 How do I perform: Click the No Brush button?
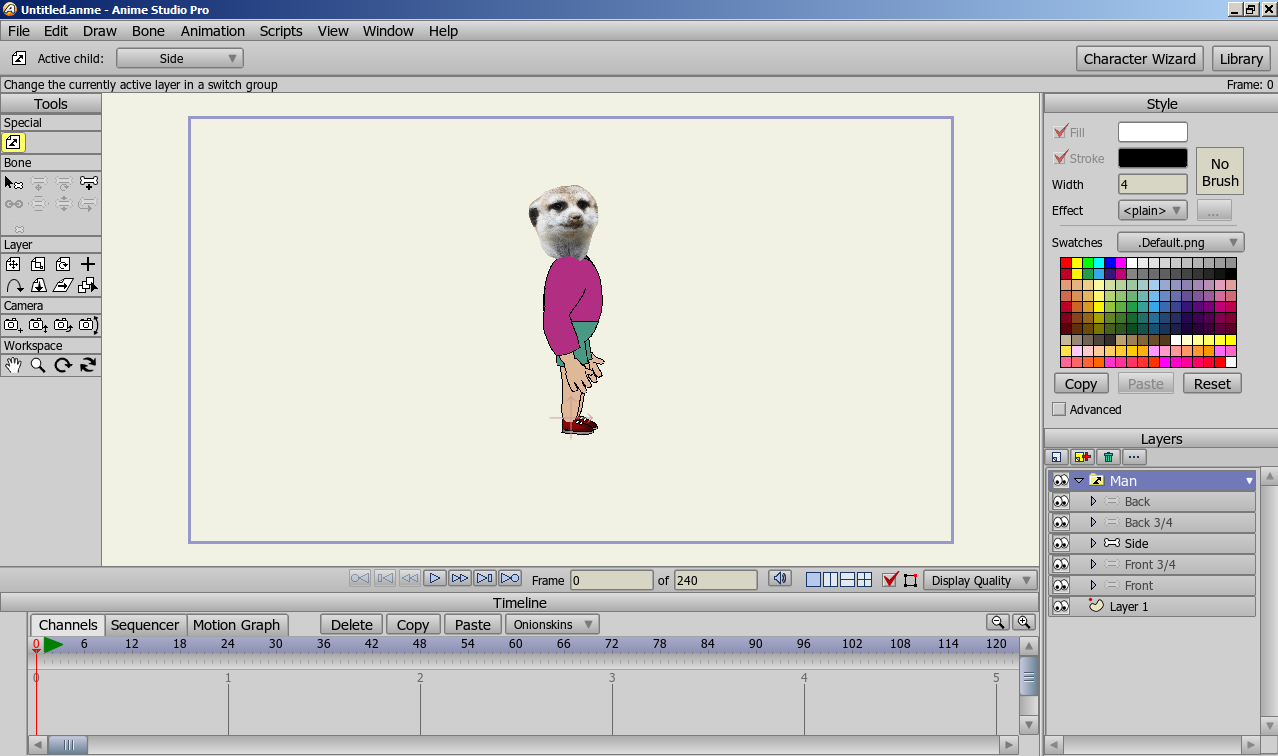point(1220,172)
